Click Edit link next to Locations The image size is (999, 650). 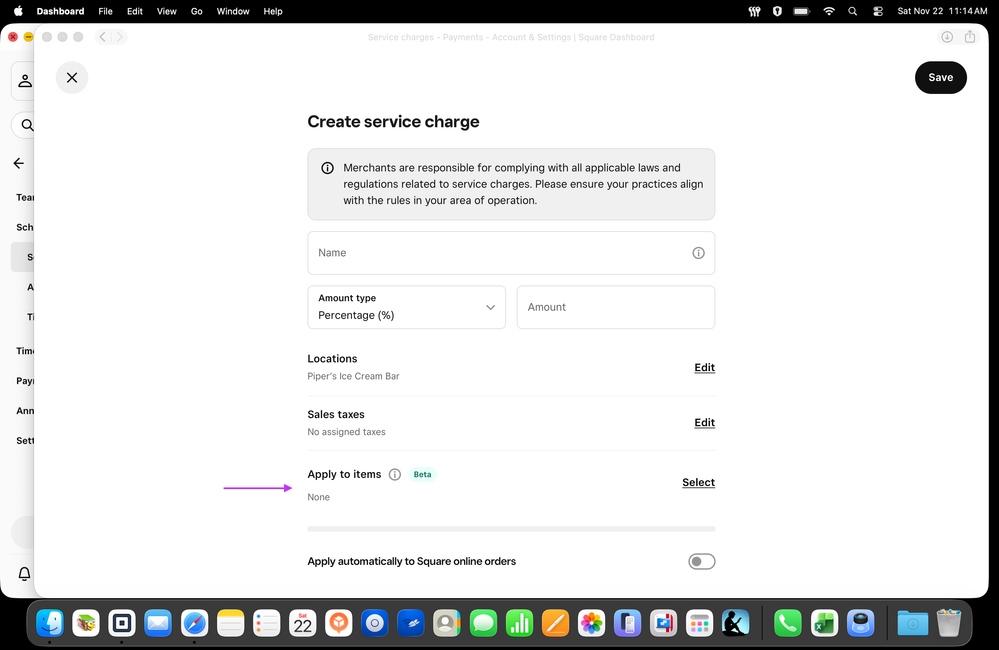click(x=704, y=368)
